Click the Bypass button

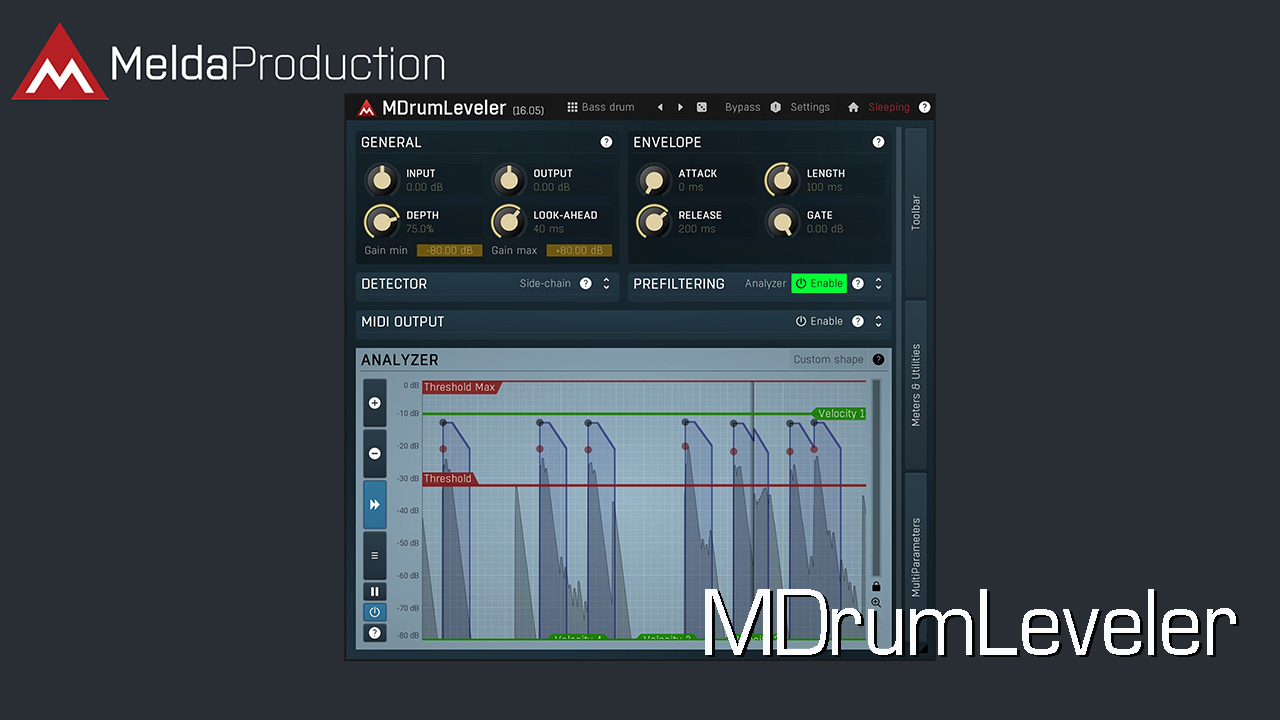[x=742, y=107]
